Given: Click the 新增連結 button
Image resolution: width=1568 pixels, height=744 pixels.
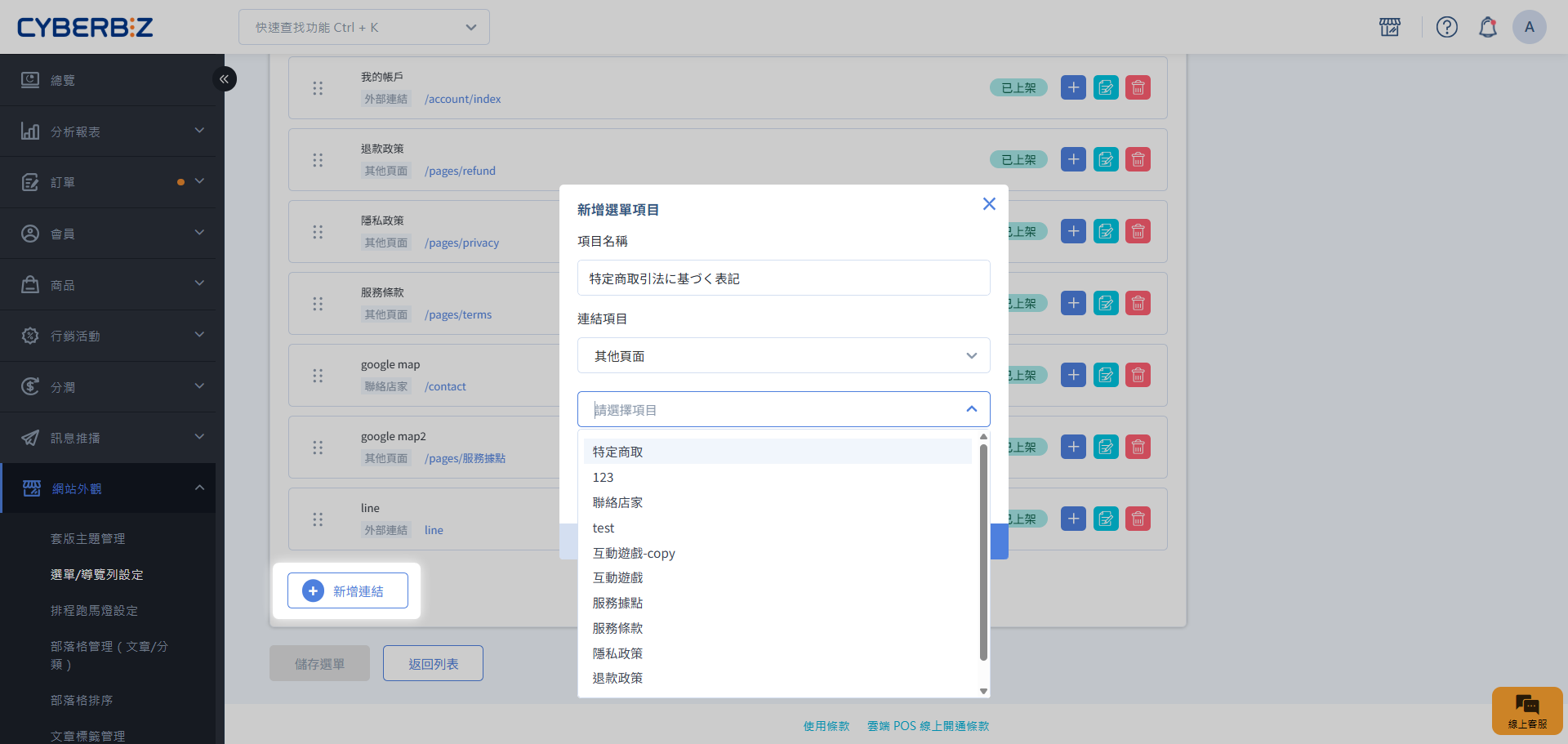Looking at the screenshot, I should pyautogui.click(x=348, y=590).
